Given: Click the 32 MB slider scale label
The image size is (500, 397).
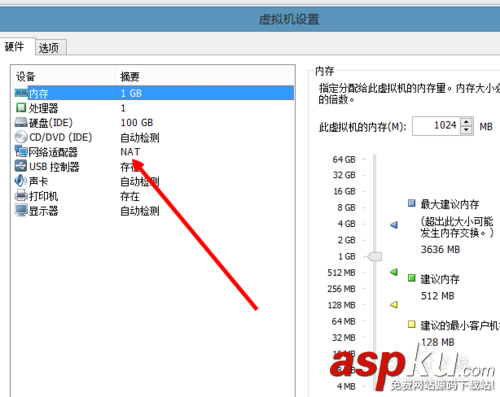Looking at the screenshot, I should point(343,337).
